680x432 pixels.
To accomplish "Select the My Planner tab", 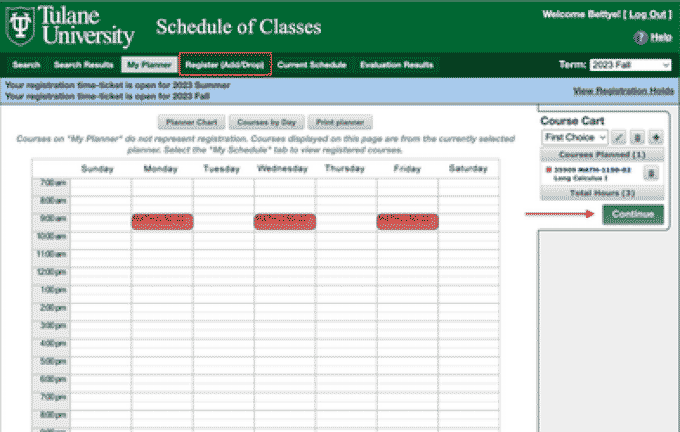I will (x=149, y=65).
